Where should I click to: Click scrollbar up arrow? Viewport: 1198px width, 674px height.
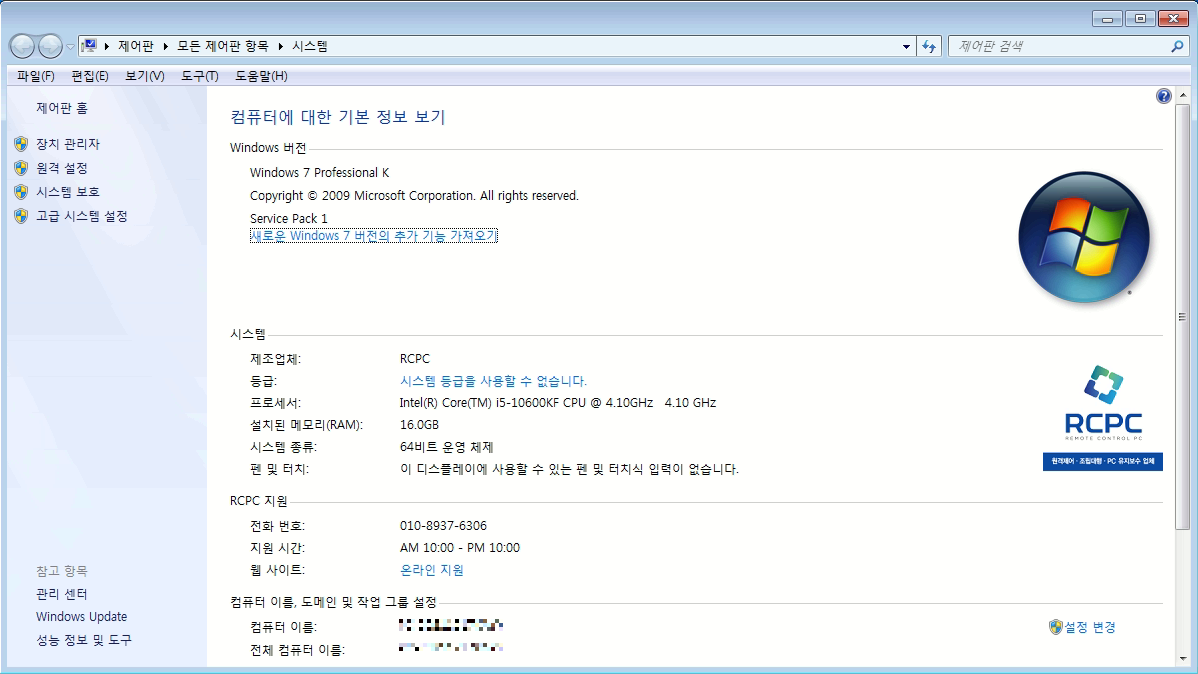click(x=1183, y=96)
